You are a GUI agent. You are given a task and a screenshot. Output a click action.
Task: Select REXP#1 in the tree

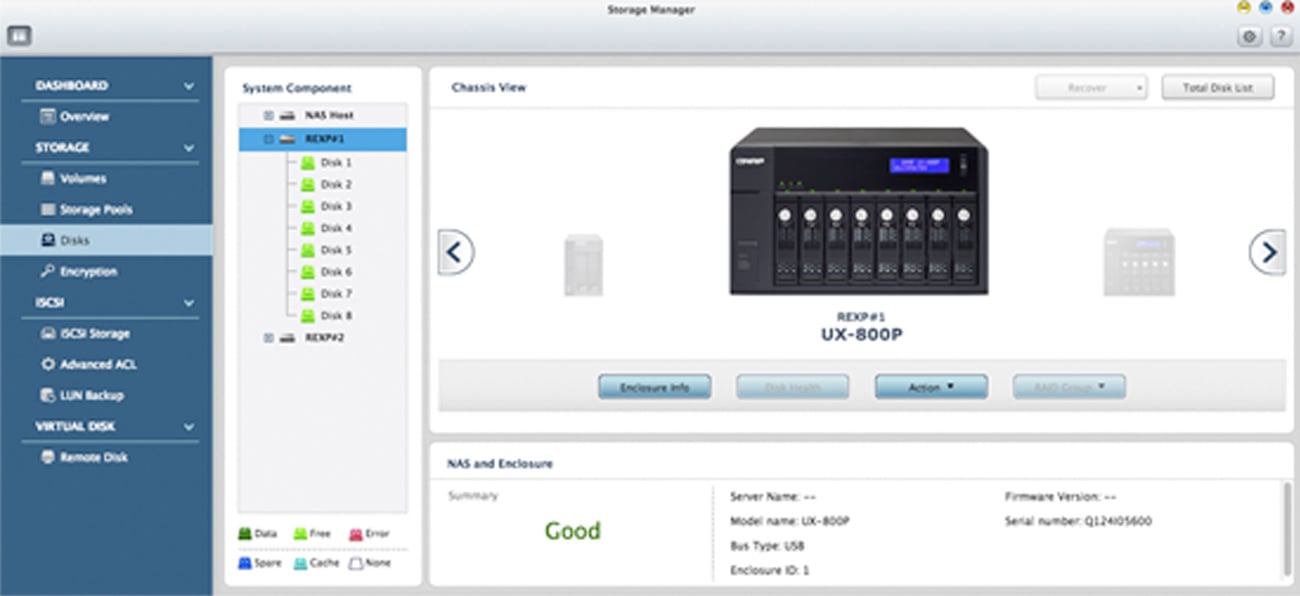322,139
